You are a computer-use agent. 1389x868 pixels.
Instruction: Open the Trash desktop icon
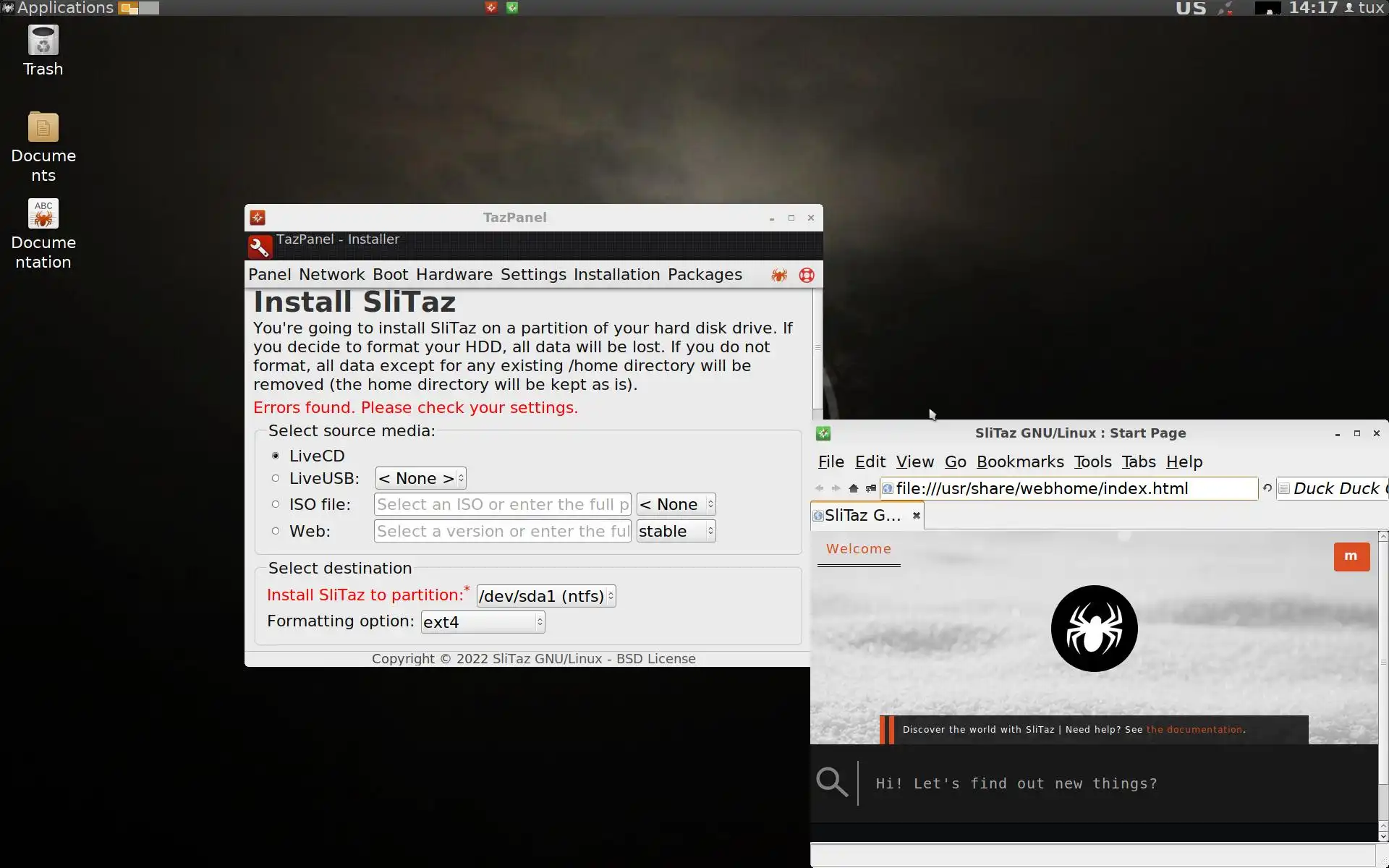pos(43,42)
